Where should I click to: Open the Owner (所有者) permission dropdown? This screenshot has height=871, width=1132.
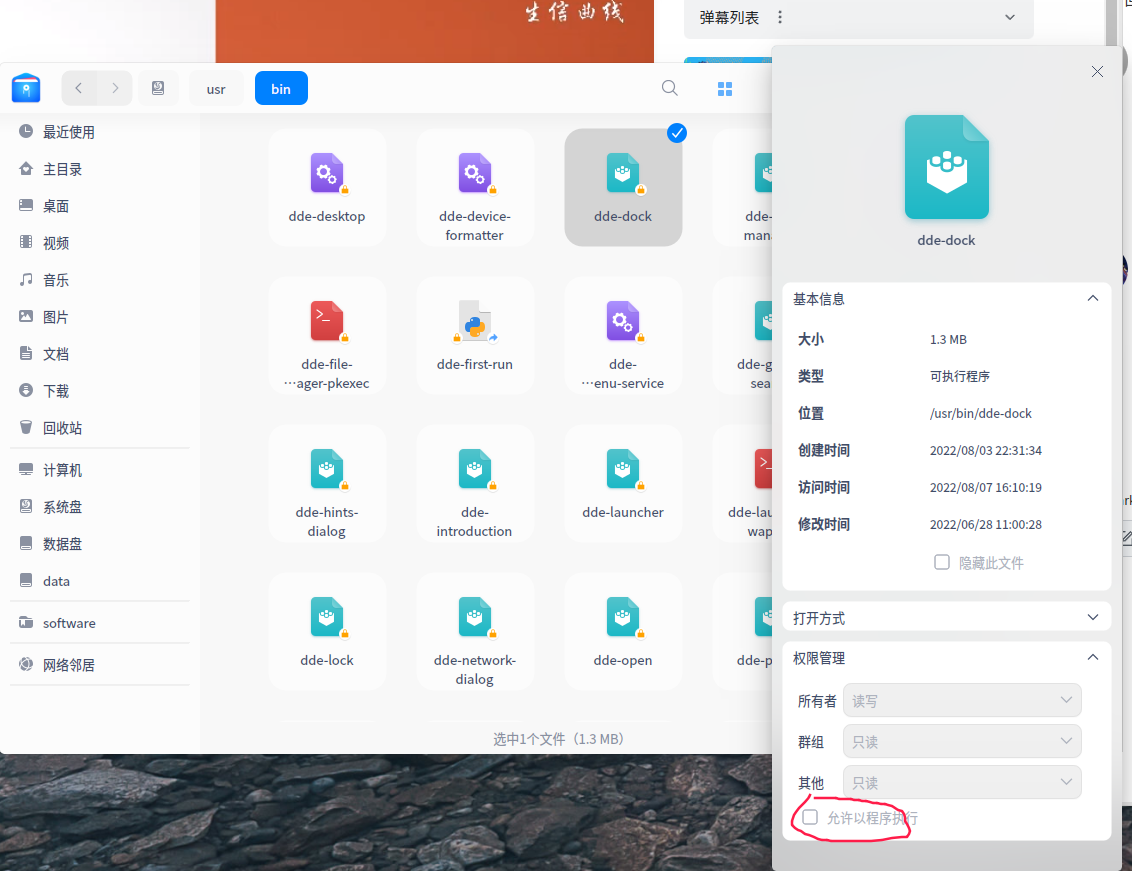(x=962, y=700)
